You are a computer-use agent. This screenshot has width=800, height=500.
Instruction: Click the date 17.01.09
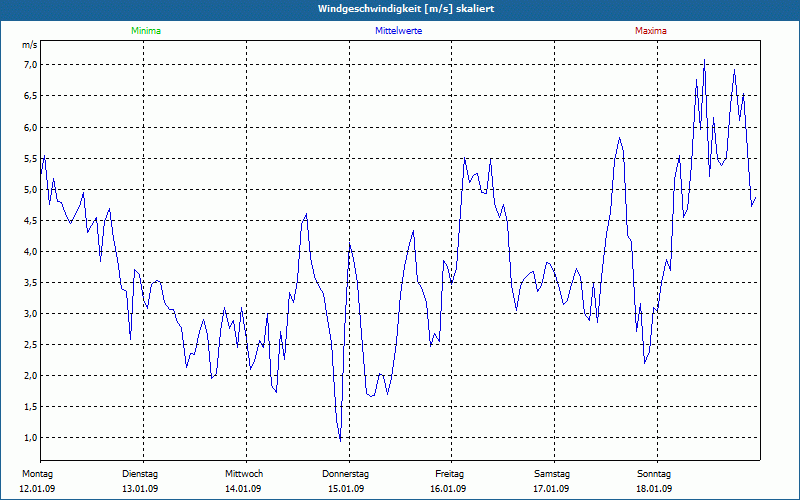(551, 489)
